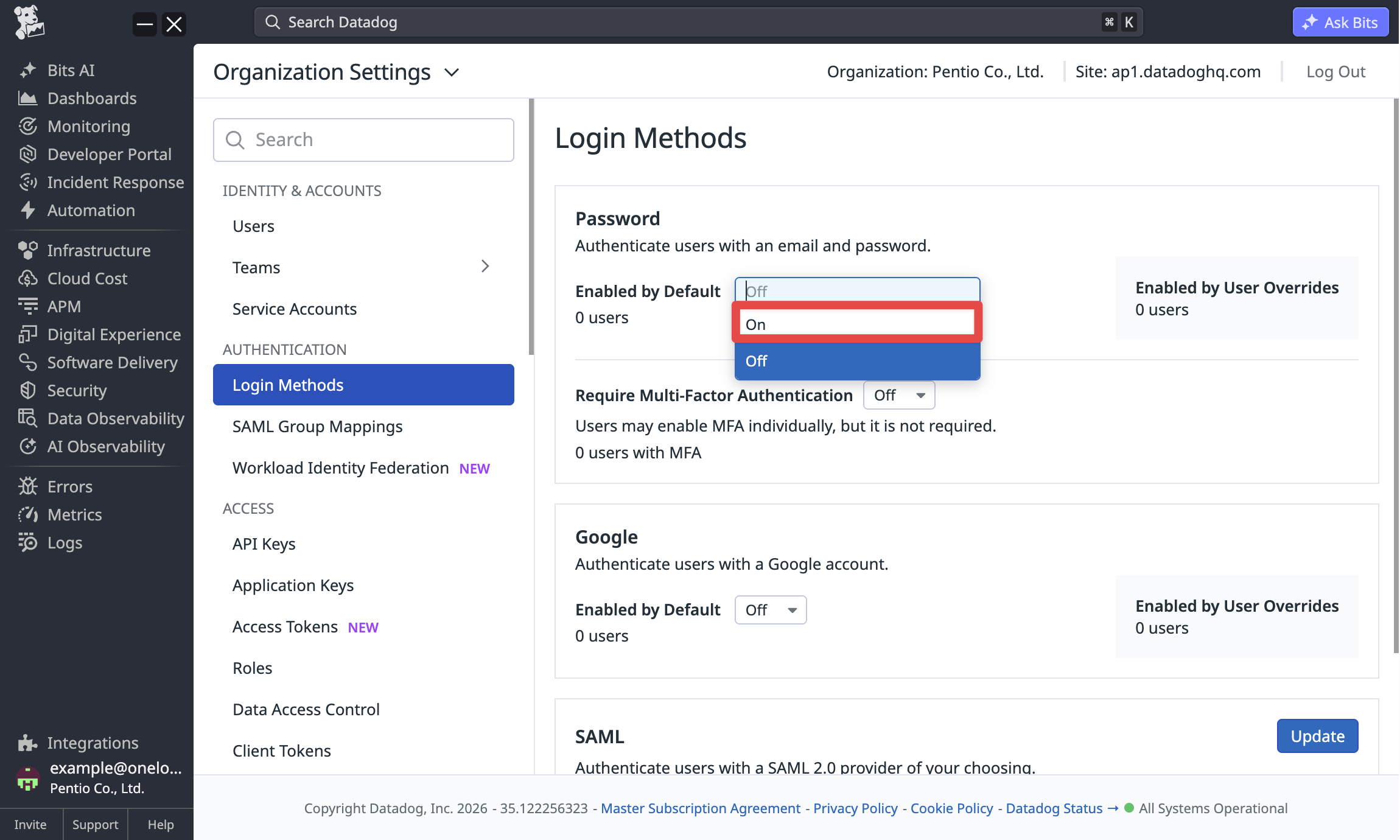Screen dimensions: 1400x840
Task: Open Google Enabled by Default dropdown
Action: (x=771, y=610)
